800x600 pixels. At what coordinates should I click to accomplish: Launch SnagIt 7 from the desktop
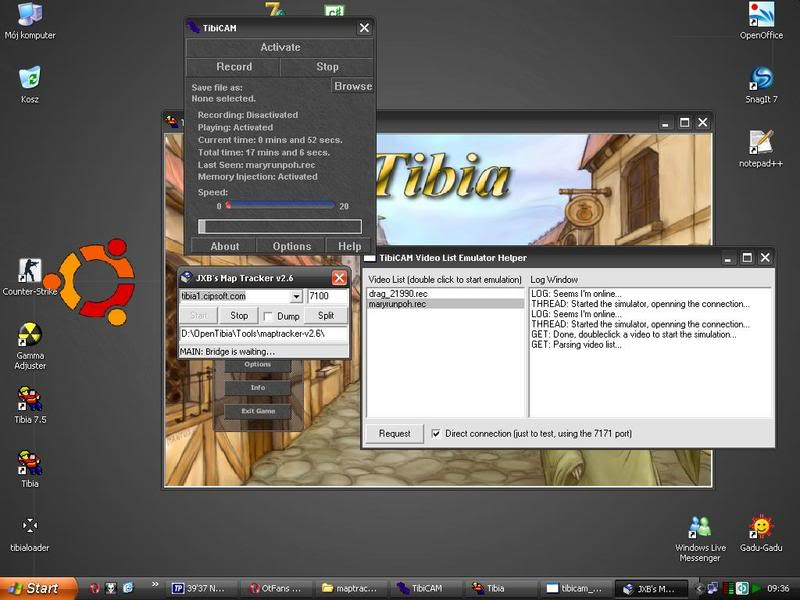coord(761,85)
